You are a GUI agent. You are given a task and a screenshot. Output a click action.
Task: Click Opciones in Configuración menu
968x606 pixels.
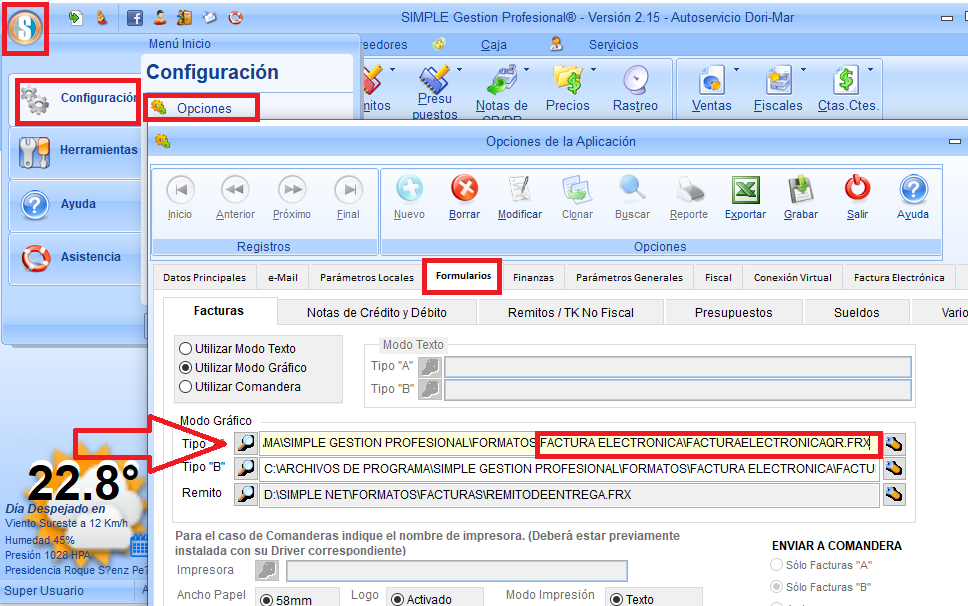(203, 108)
